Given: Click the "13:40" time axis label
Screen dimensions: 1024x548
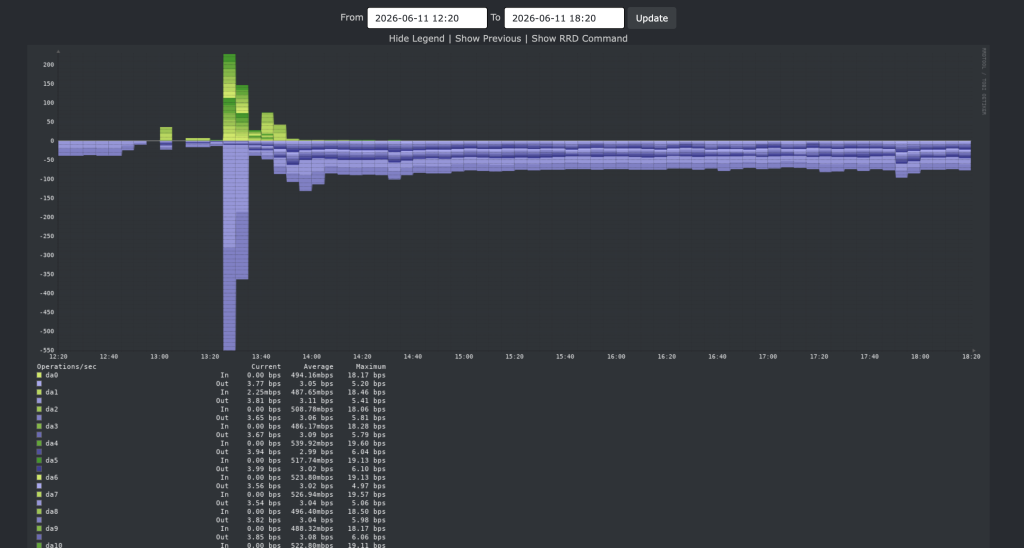Looking at the screenshot, I should 261,357.
